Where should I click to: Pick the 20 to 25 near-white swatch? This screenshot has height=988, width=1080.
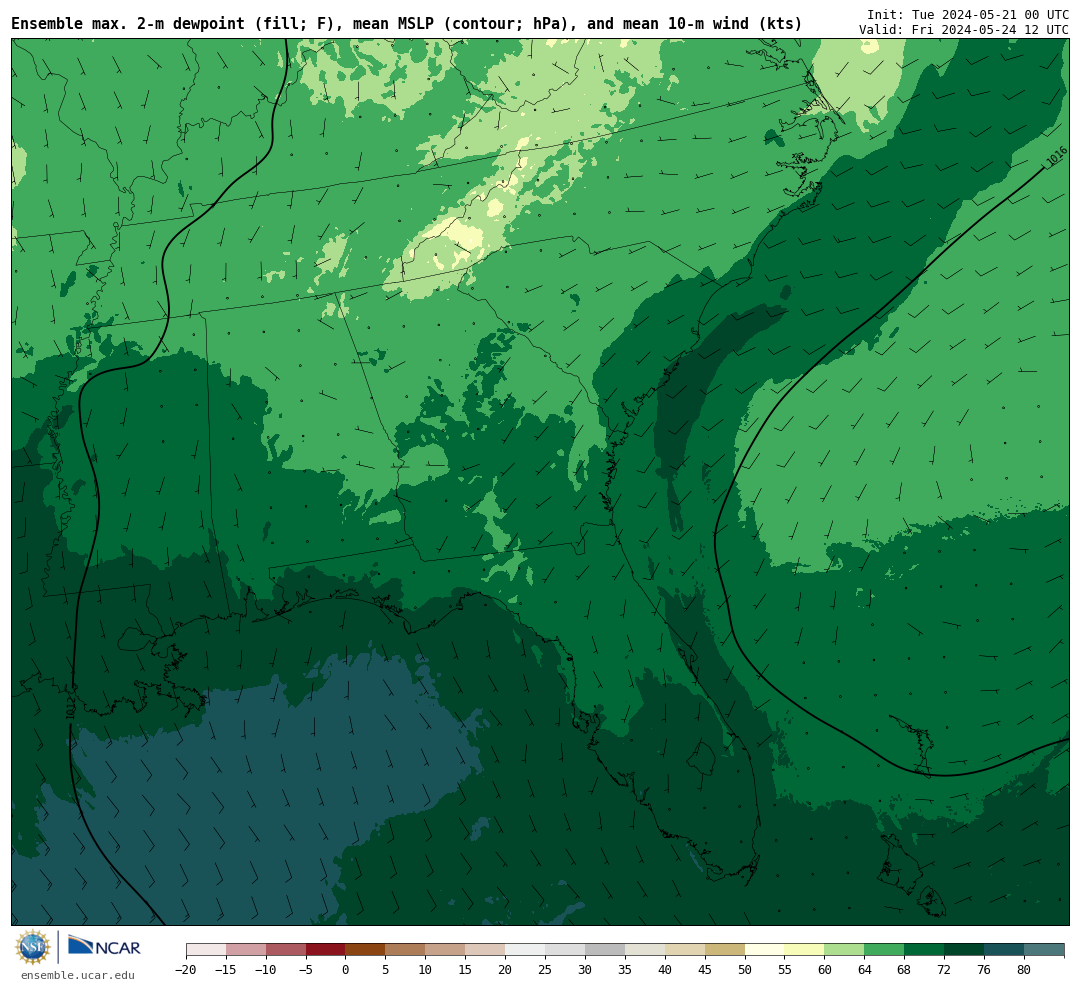coord(526,950)
